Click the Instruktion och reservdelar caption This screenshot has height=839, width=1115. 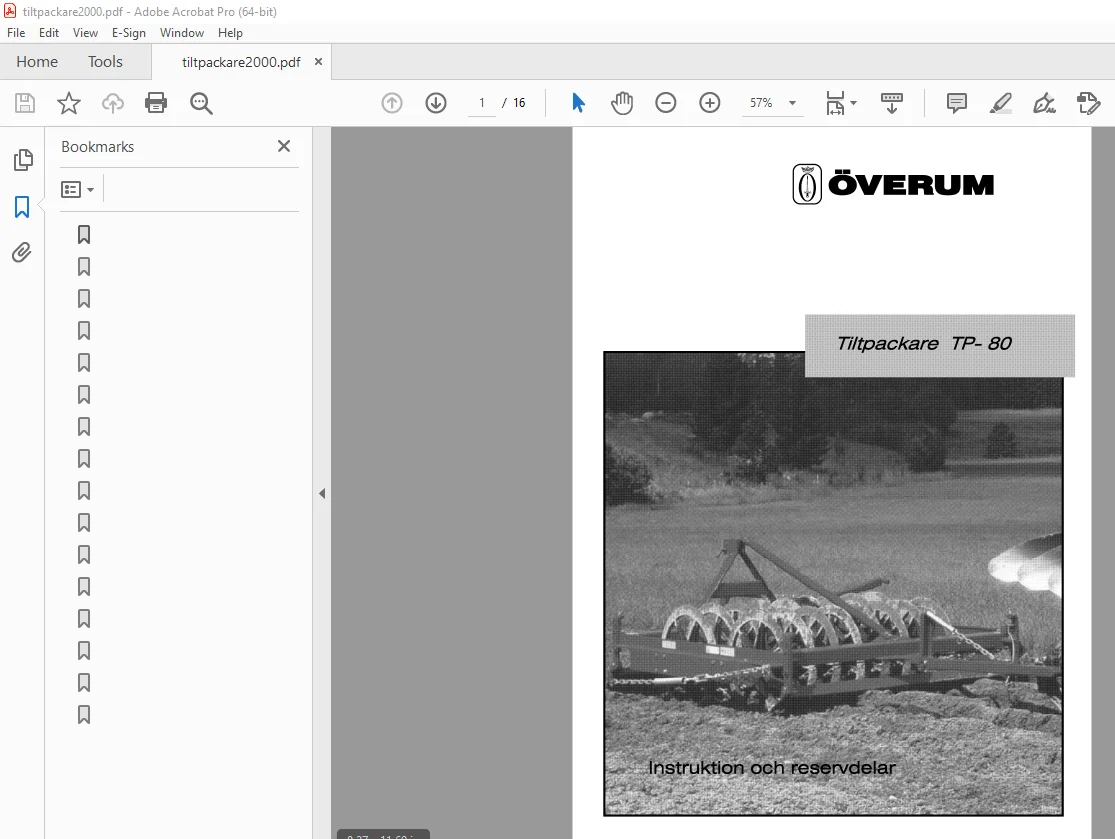772,768
